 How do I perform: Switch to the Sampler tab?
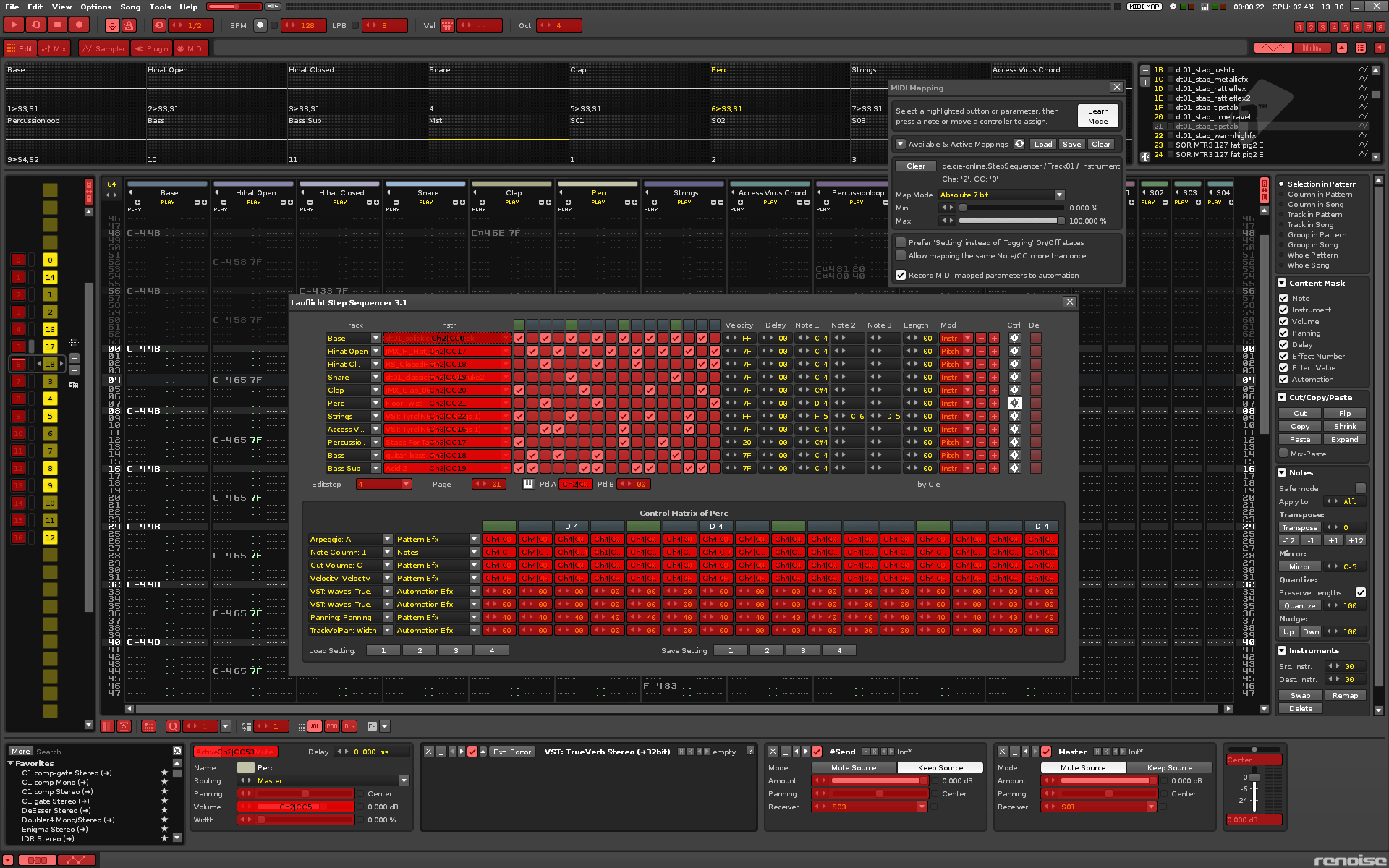coord(103,48)
